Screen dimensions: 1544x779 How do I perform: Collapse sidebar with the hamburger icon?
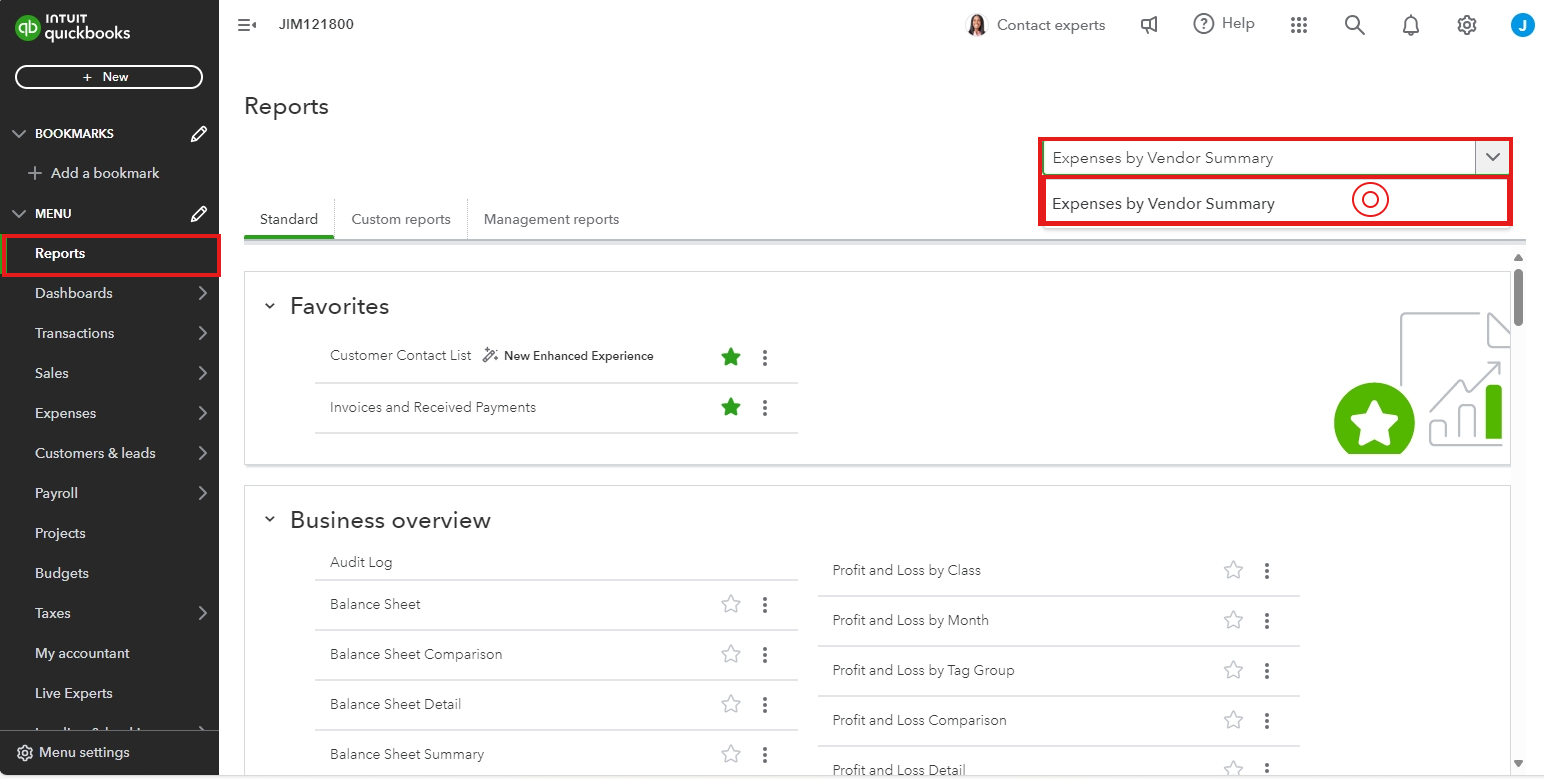click(246, 25)
